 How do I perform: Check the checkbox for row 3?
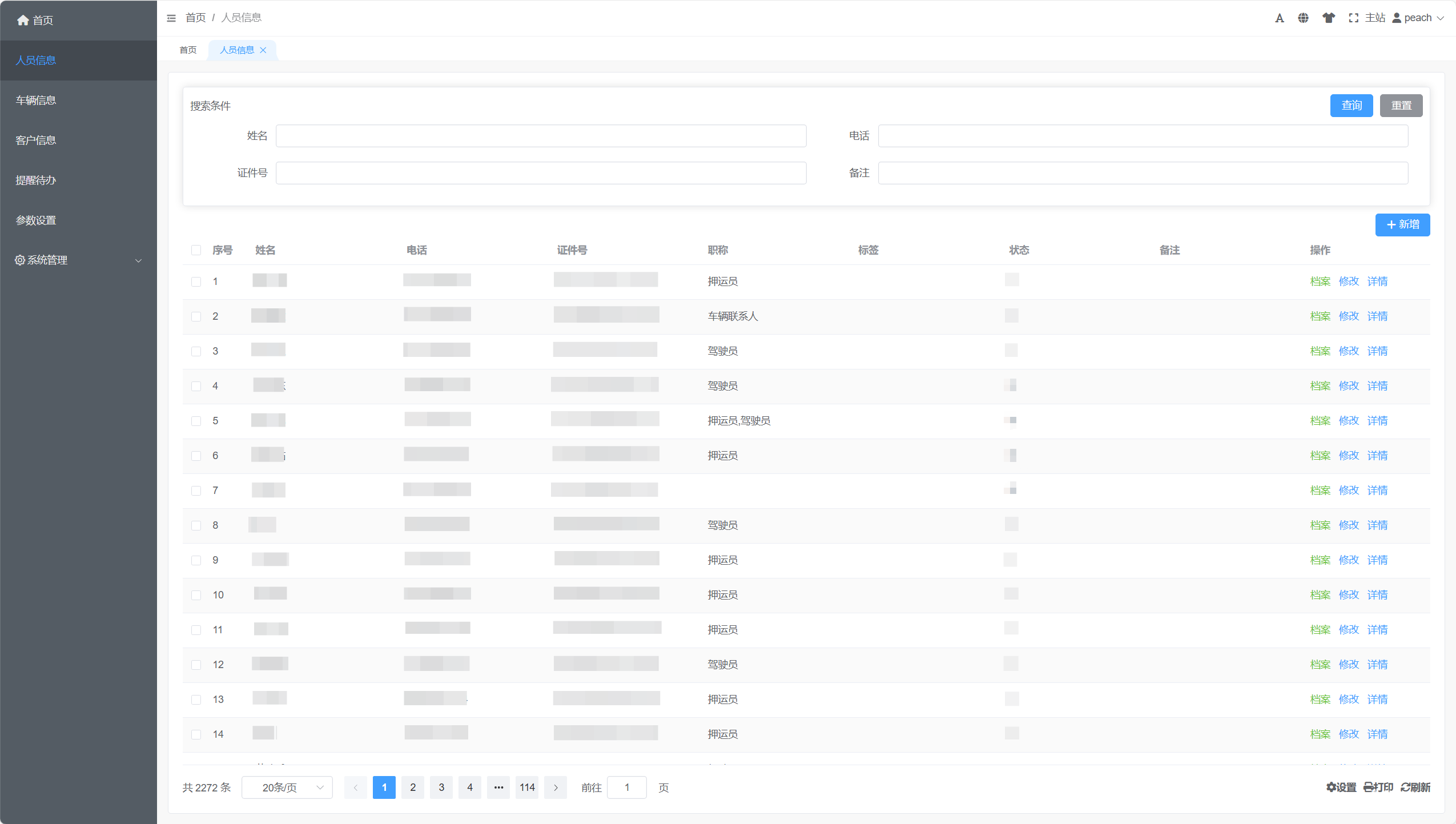pyautogui.click(x=196, y=351)
